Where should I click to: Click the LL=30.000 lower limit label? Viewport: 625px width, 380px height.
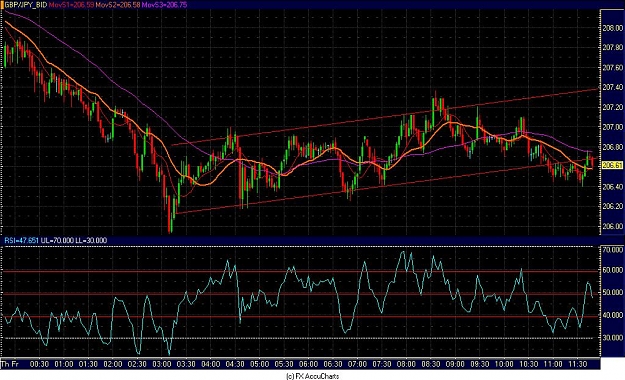[91, 240]
